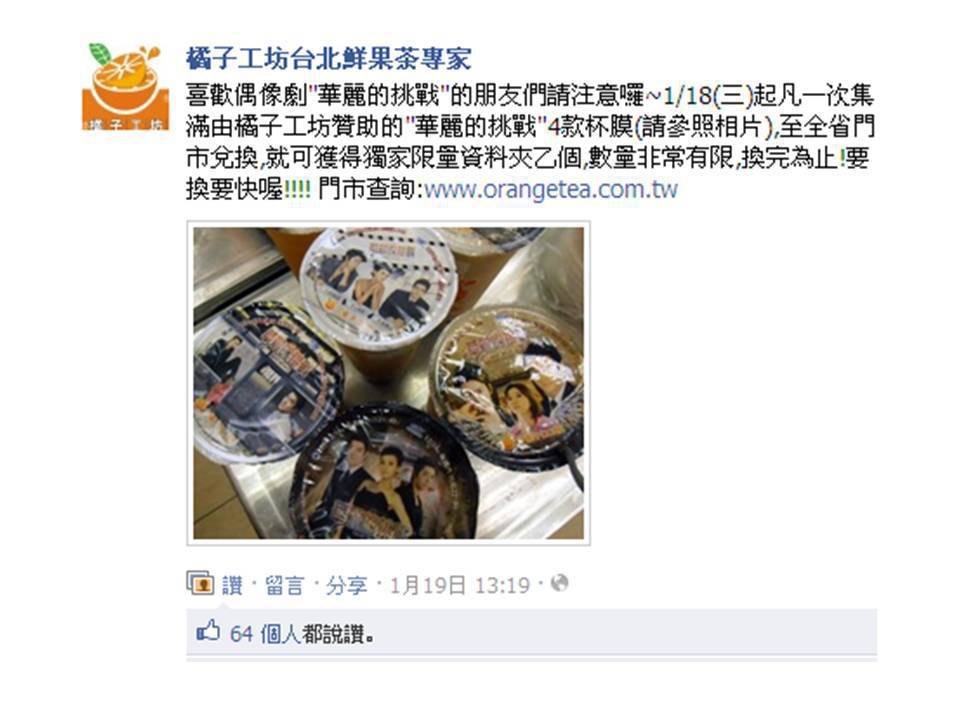
Task: View the 64 個人 likers list
Action: (265, 633)
